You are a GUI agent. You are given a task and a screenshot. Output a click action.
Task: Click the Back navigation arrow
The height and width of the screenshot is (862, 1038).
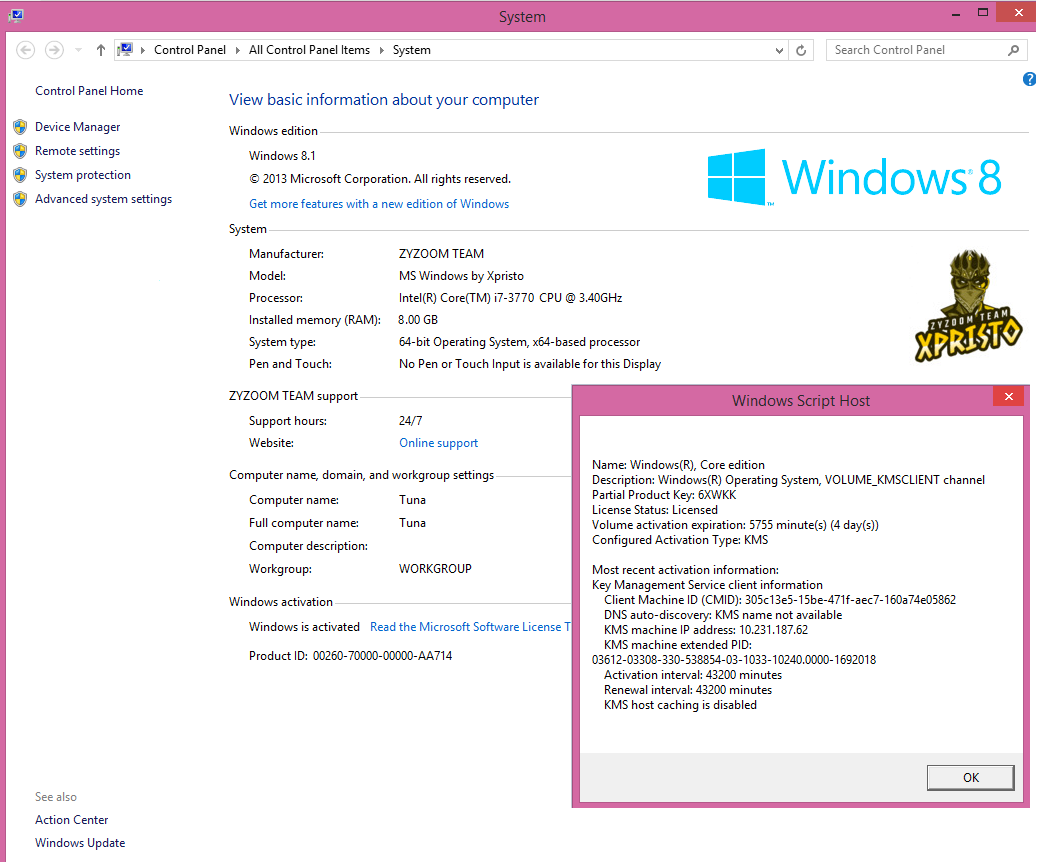25,50
